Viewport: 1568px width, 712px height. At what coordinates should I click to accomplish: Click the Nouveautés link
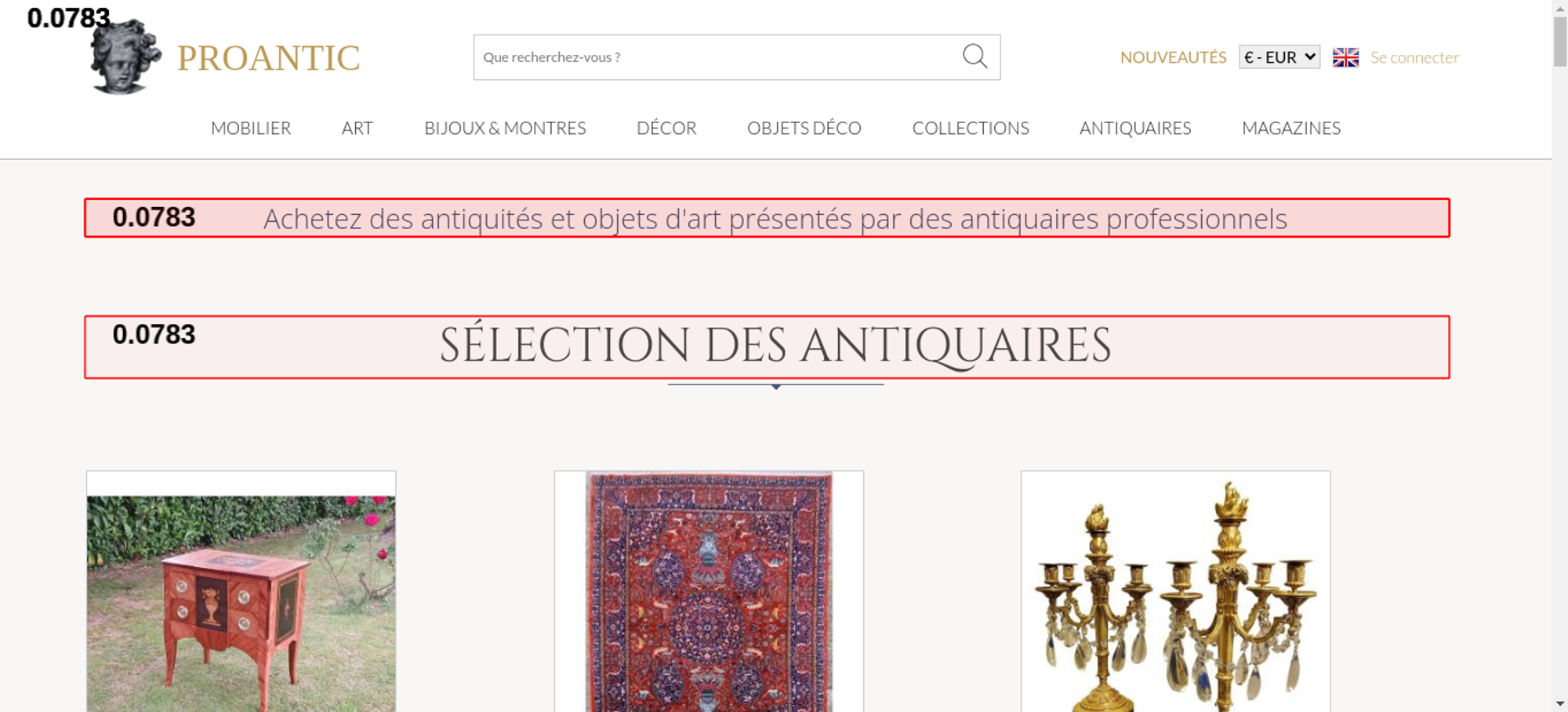tap(1173, 57)
